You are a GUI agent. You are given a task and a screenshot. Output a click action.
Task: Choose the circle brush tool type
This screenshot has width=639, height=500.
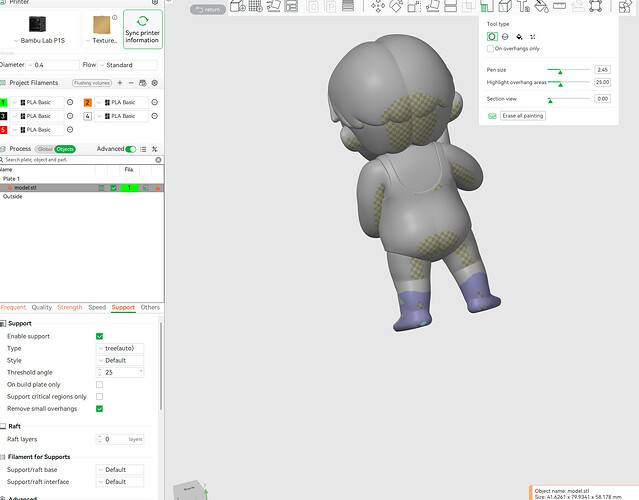tap(492, 37)
